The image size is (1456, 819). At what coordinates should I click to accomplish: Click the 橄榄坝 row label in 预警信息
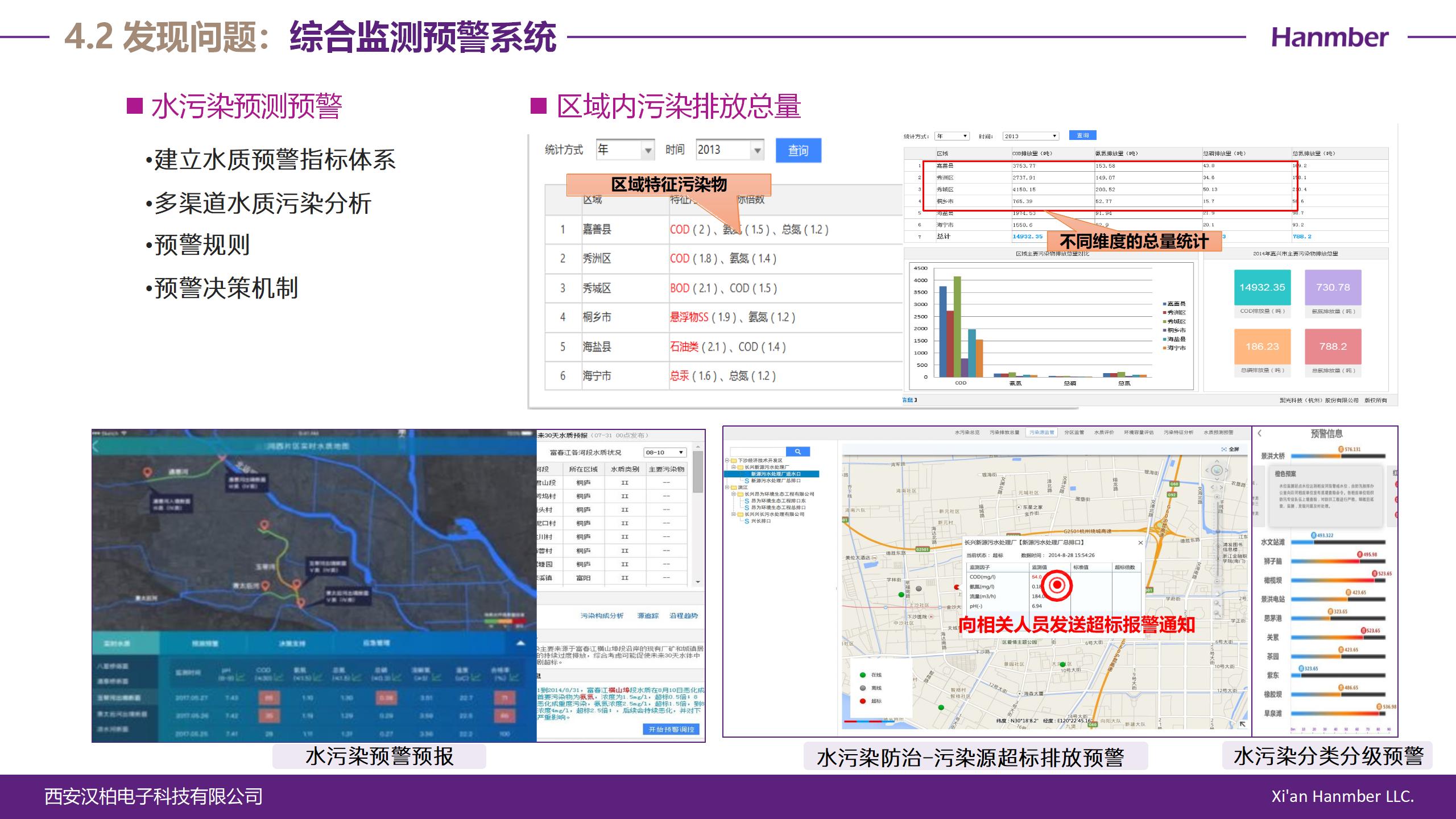pos(1273,580)
